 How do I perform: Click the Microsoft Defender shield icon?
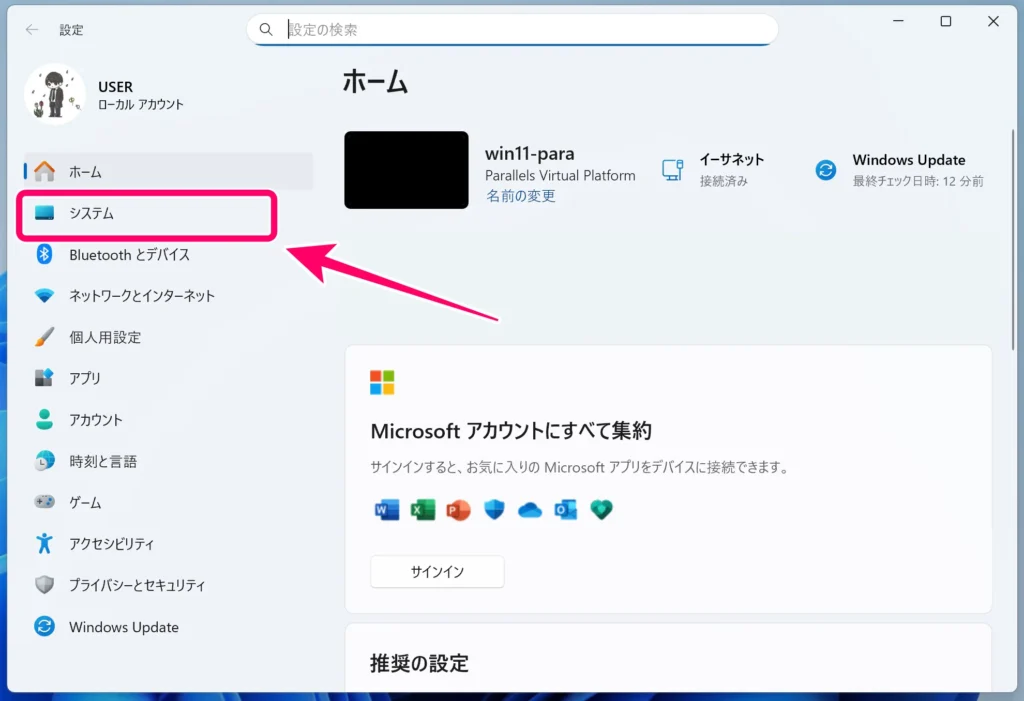(494, 510)
